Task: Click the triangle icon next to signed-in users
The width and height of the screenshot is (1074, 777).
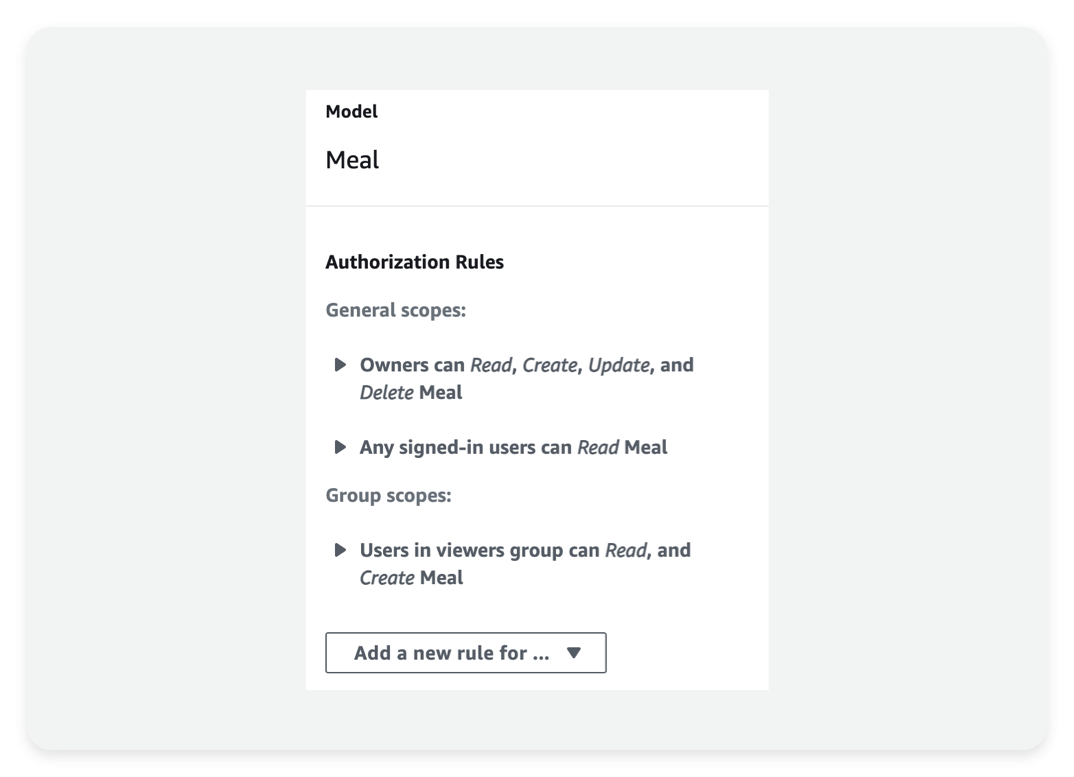Action: click(341, 448)
